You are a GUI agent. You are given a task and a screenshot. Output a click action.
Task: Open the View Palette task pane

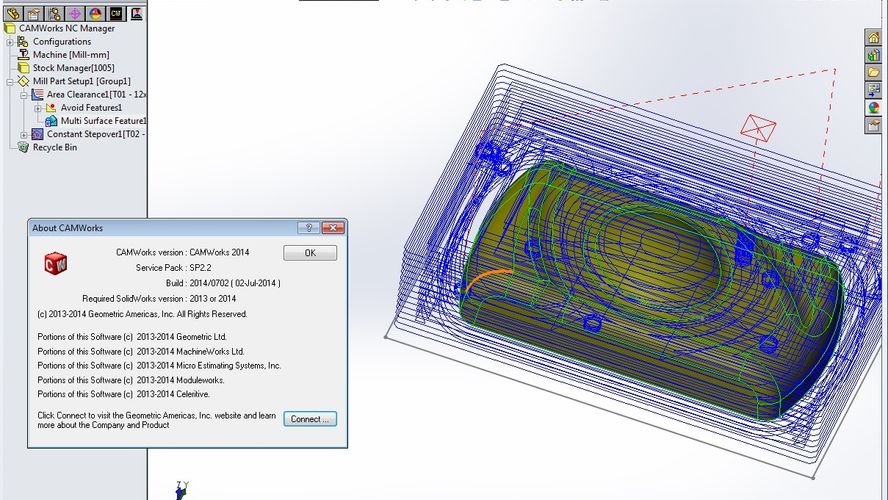point(873,90)
